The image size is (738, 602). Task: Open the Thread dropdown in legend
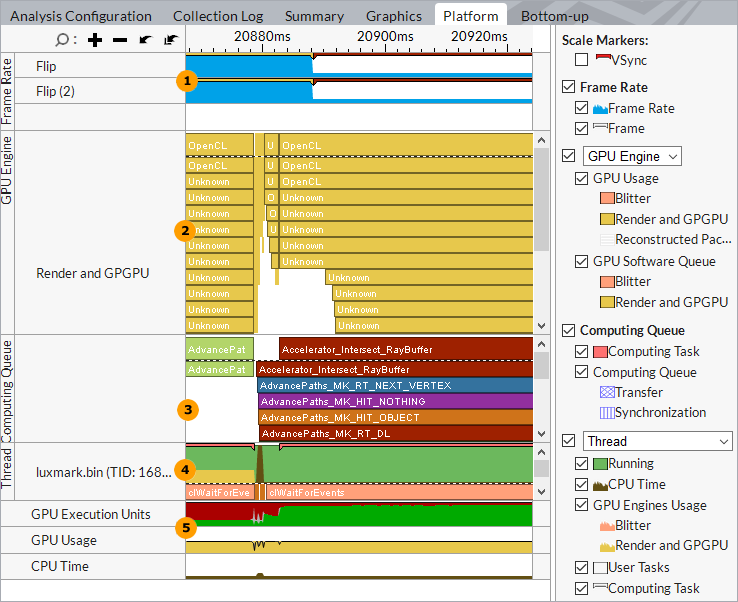point(658,441)
